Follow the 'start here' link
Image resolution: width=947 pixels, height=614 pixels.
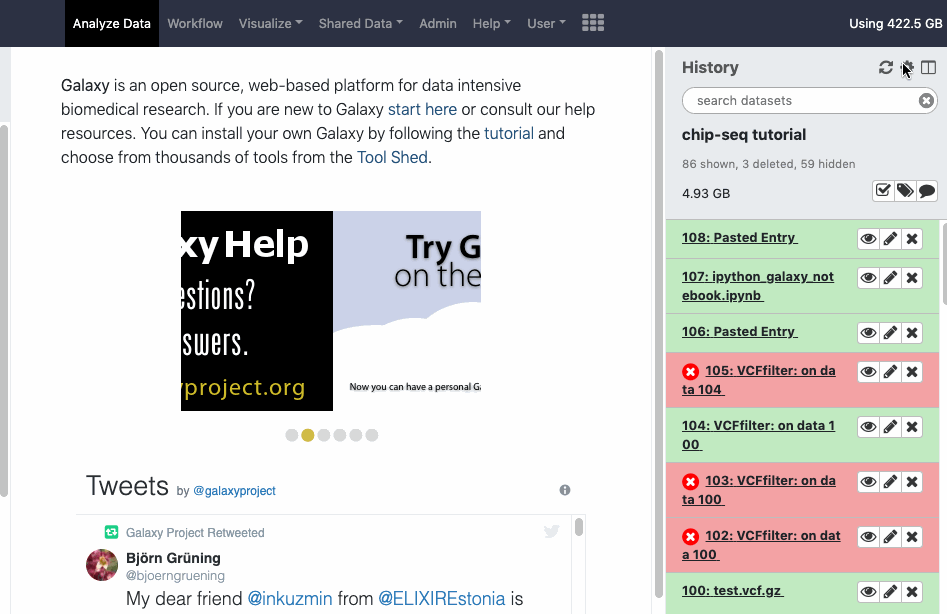point(422,110)
